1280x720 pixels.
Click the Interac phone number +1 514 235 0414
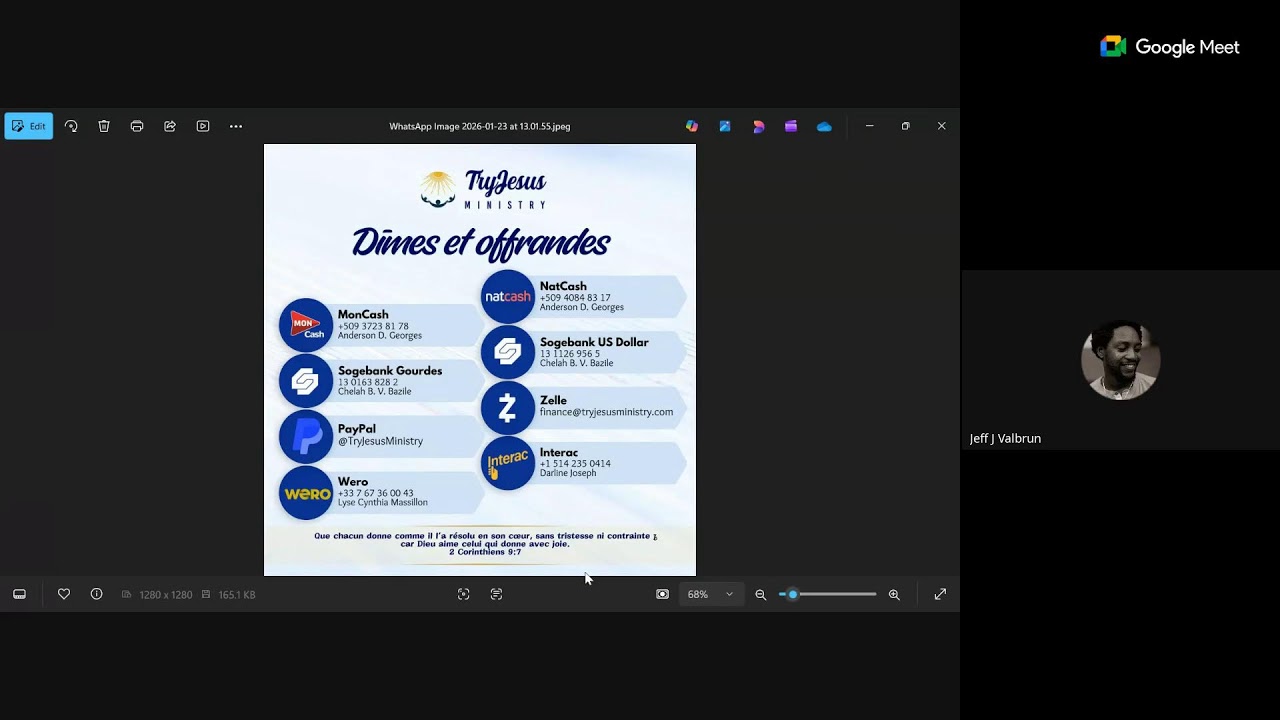(575, 464)
